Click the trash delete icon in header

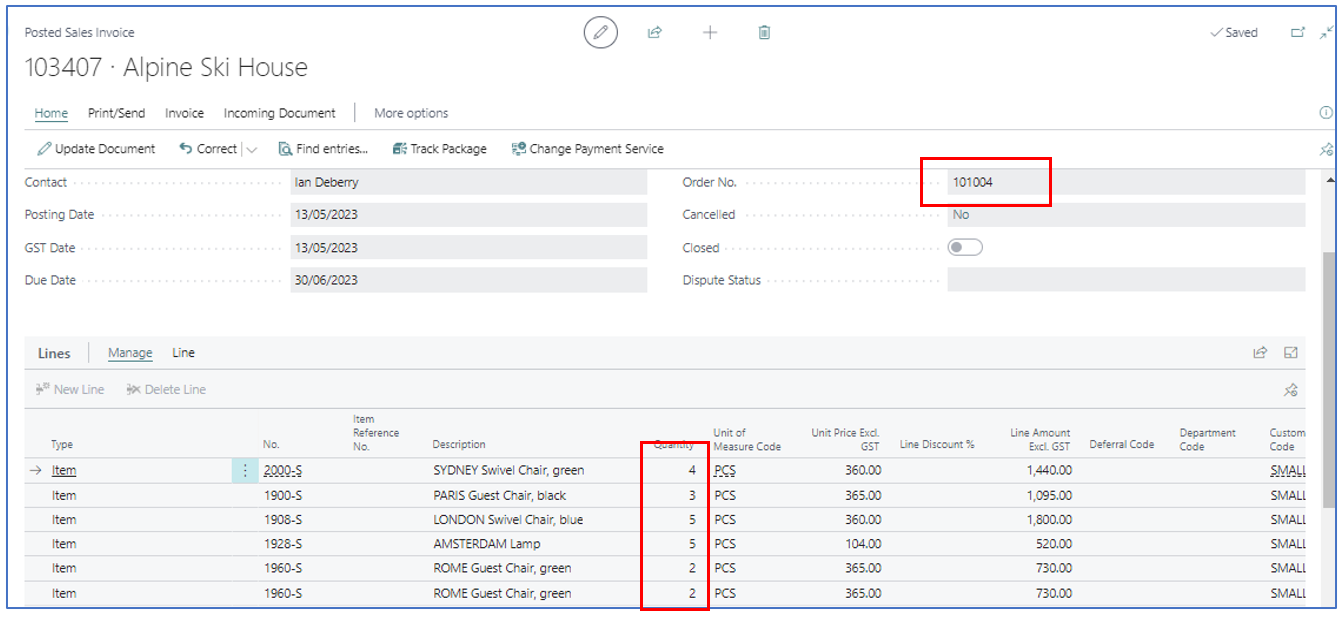tap(764, 33)
